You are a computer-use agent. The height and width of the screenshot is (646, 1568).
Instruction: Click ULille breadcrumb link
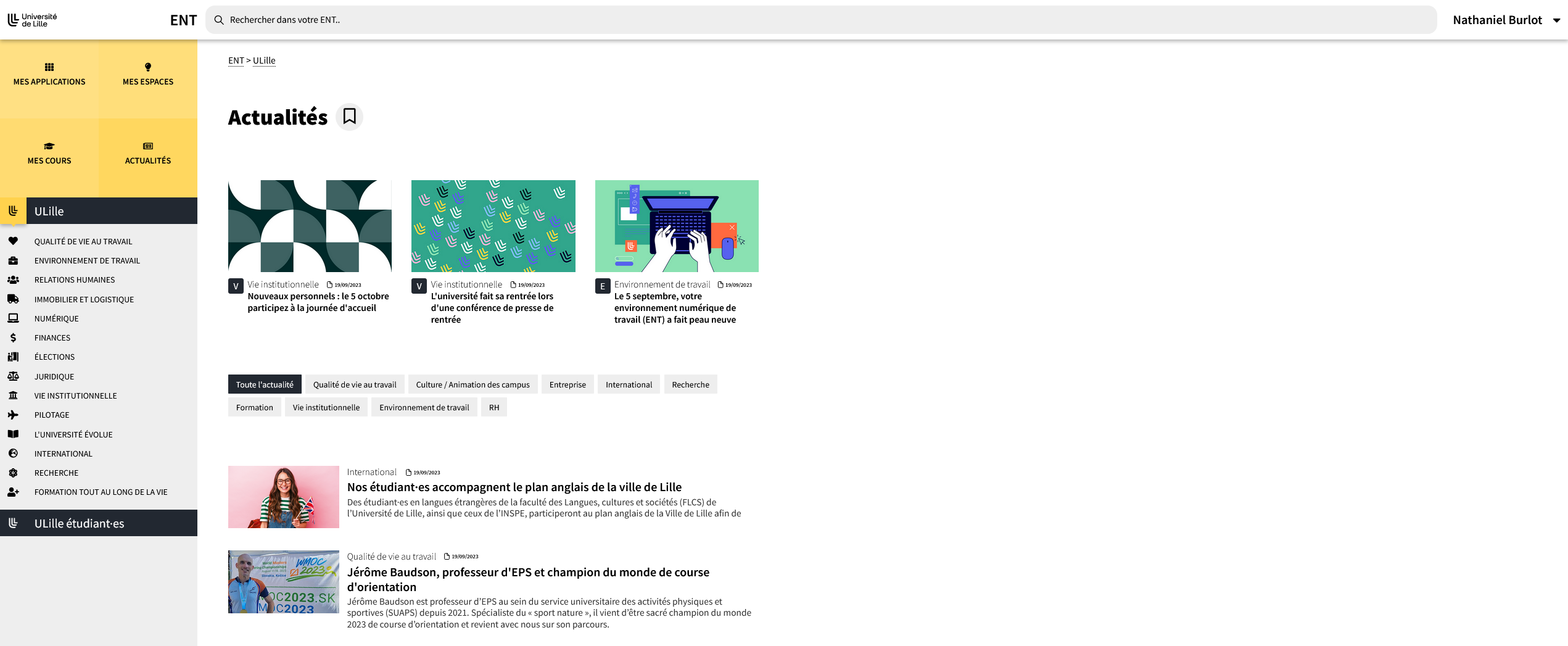click(x=264, y=60)
